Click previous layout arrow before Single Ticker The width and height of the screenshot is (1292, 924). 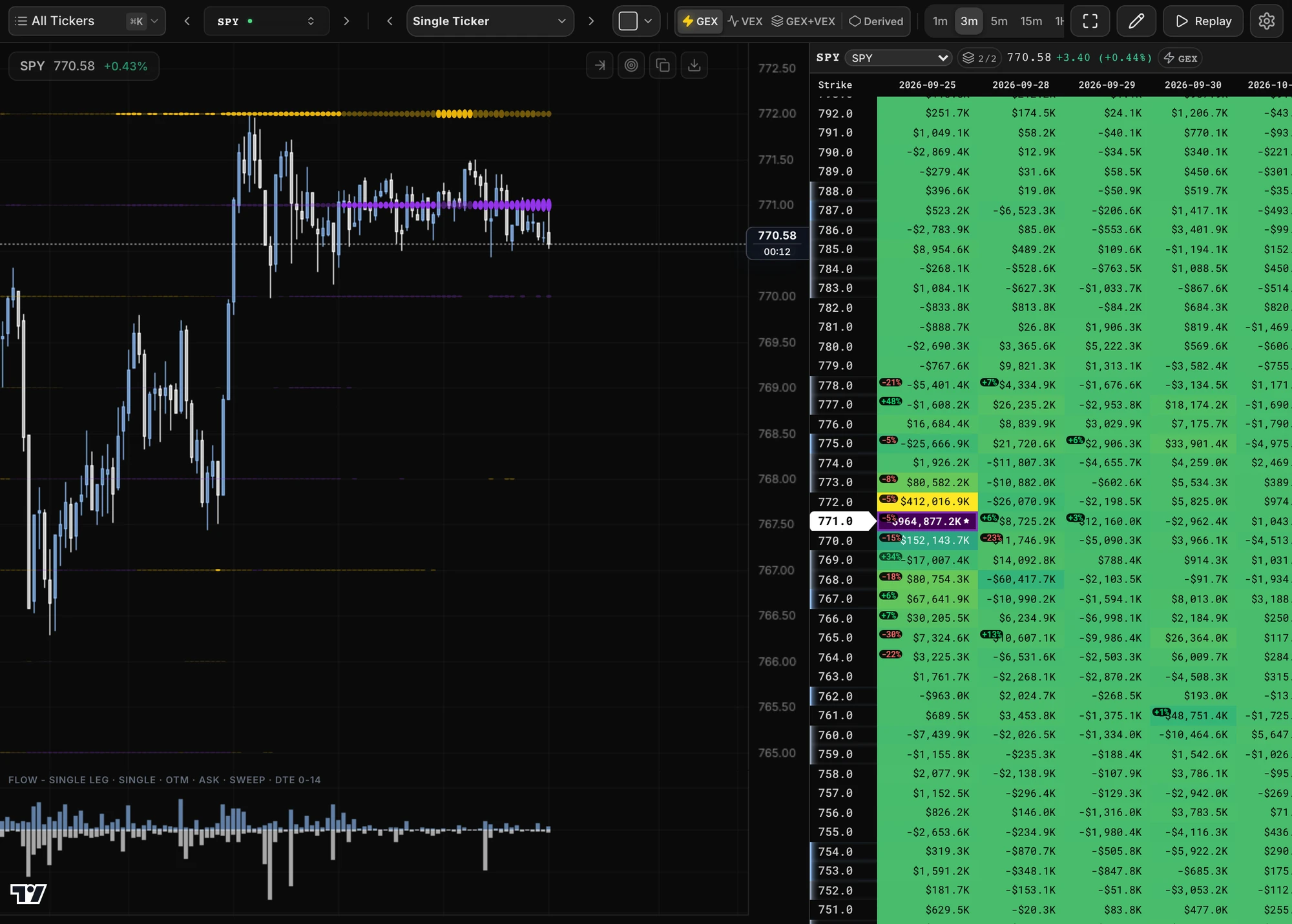pos(390,21)
